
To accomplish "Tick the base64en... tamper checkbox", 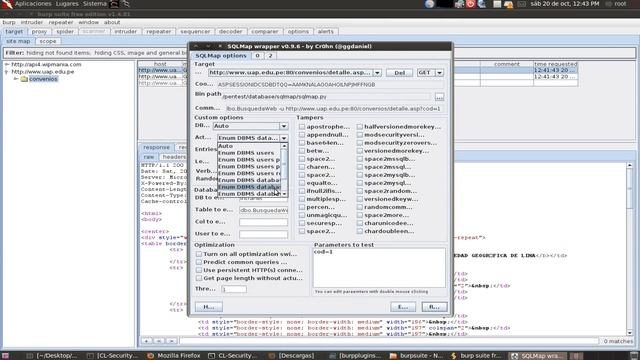I will click(302, 143).
